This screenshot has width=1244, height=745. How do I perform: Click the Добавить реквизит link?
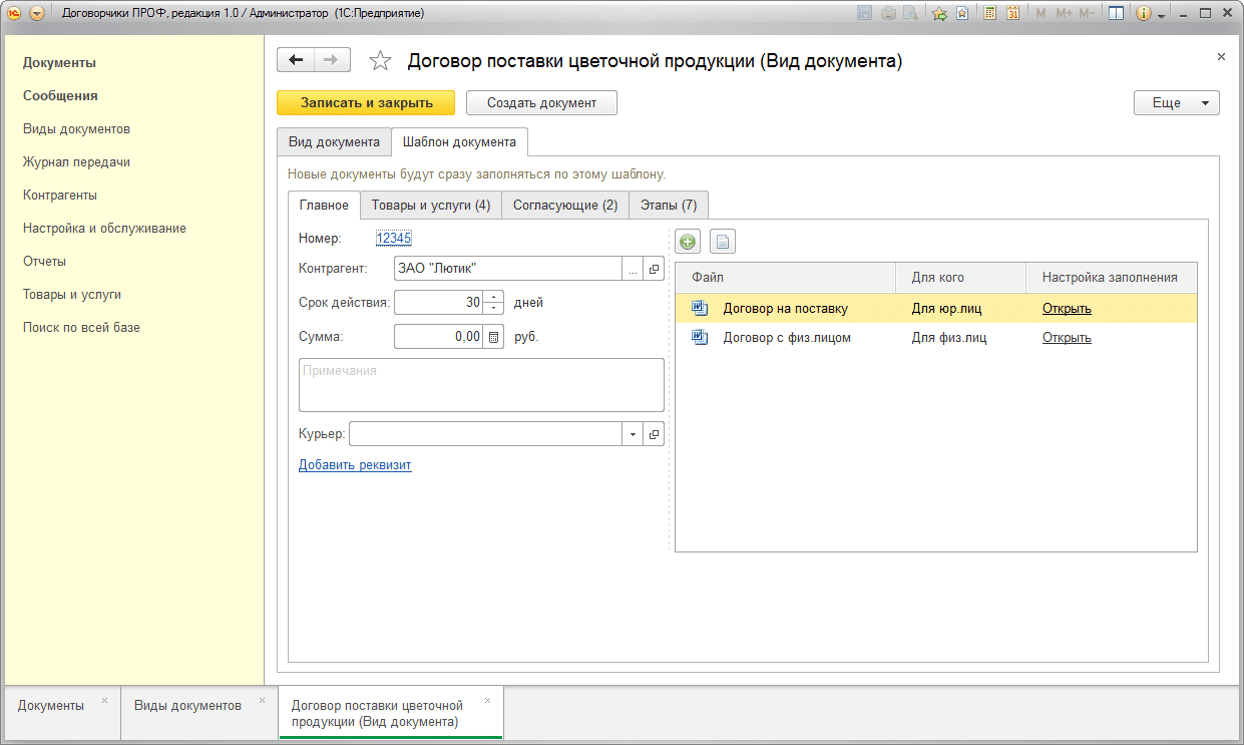pyautogui.click(x=355, y=465)
